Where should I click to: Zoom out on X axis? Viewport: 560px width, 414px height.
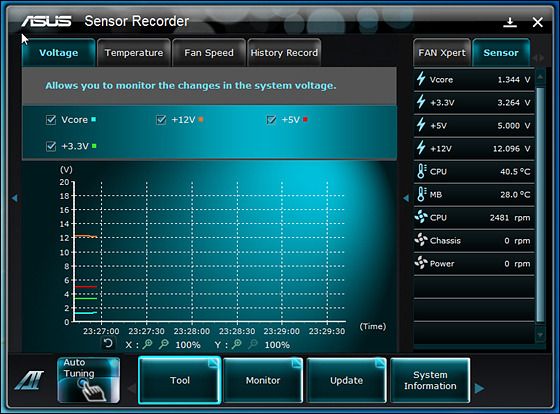coord(164,344)
